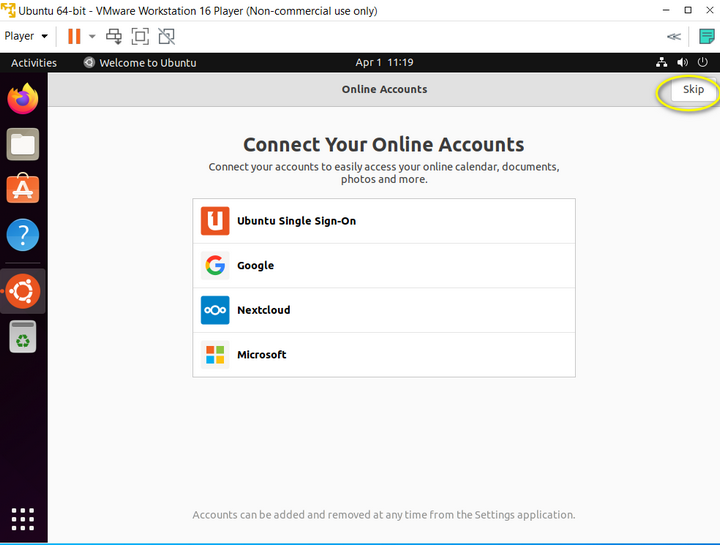The image size is (720, 545).
Task: Select the "Online Accounts" header title
Action: (x=384, y=89)
